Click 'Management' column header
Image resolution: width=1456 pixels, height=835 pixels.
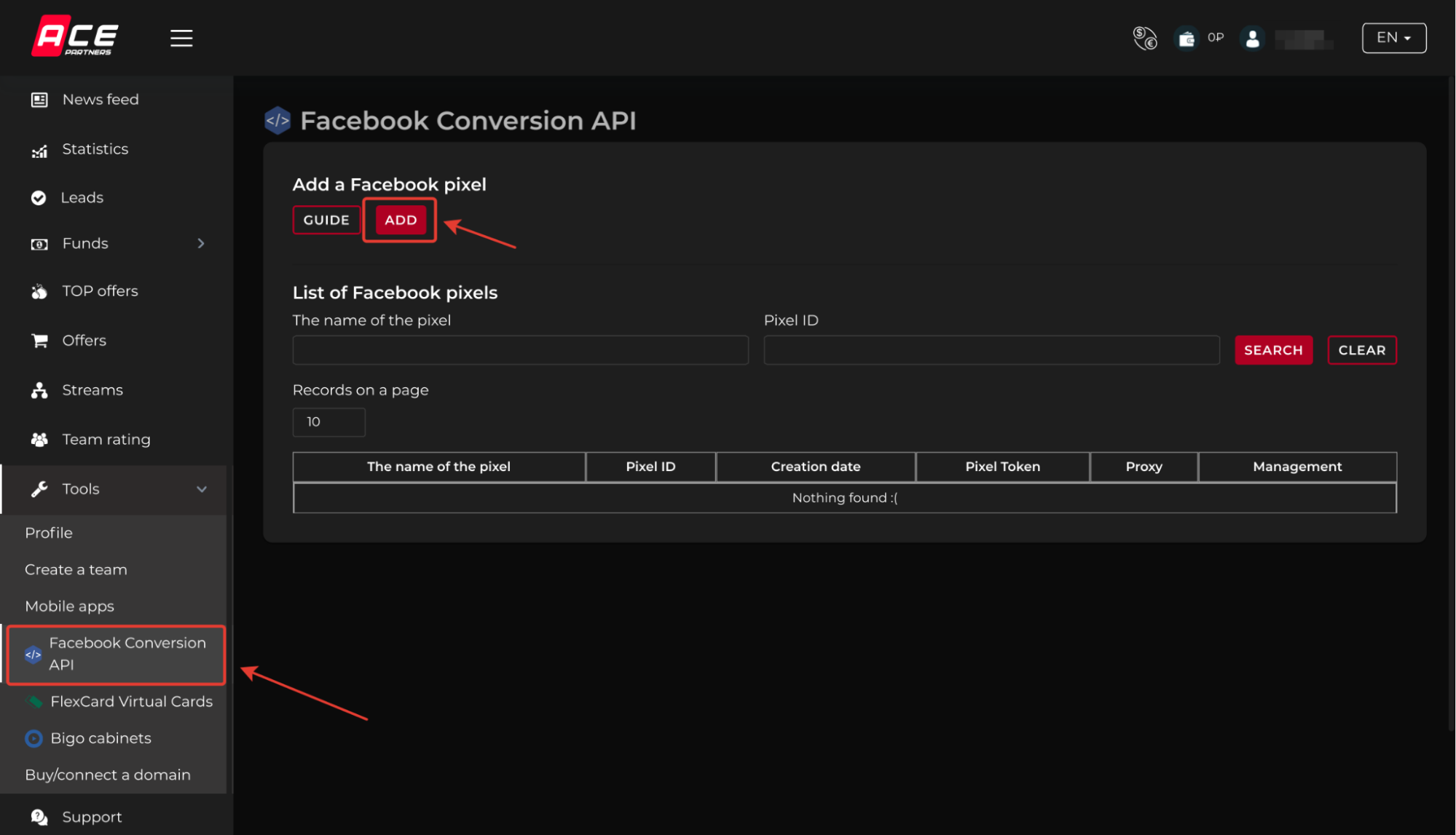(x=1297, y=467)
